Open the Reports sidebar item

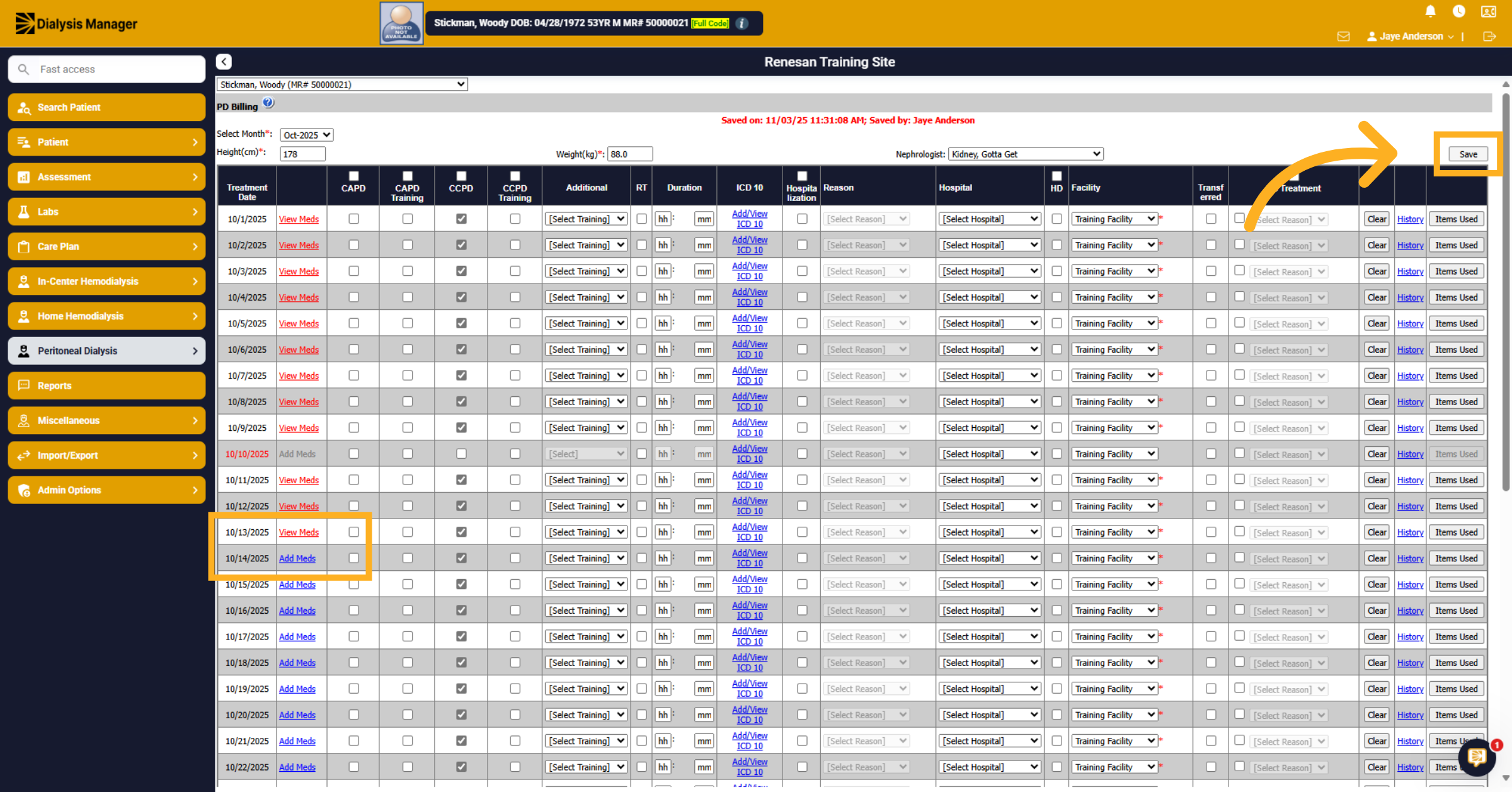coord(106,386)
